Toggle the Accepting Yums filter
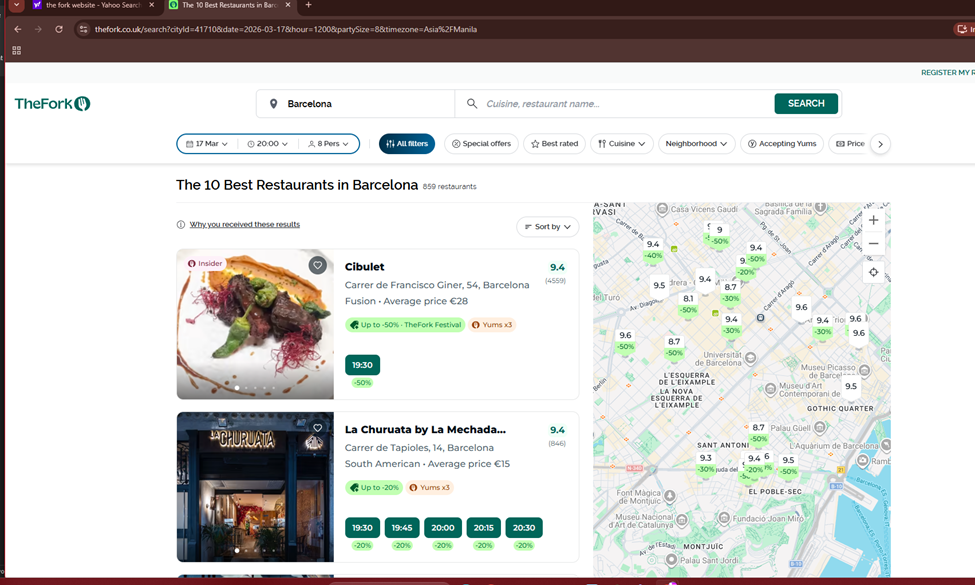The height and width of the screenshot is (585, 975). pos(782,144)
